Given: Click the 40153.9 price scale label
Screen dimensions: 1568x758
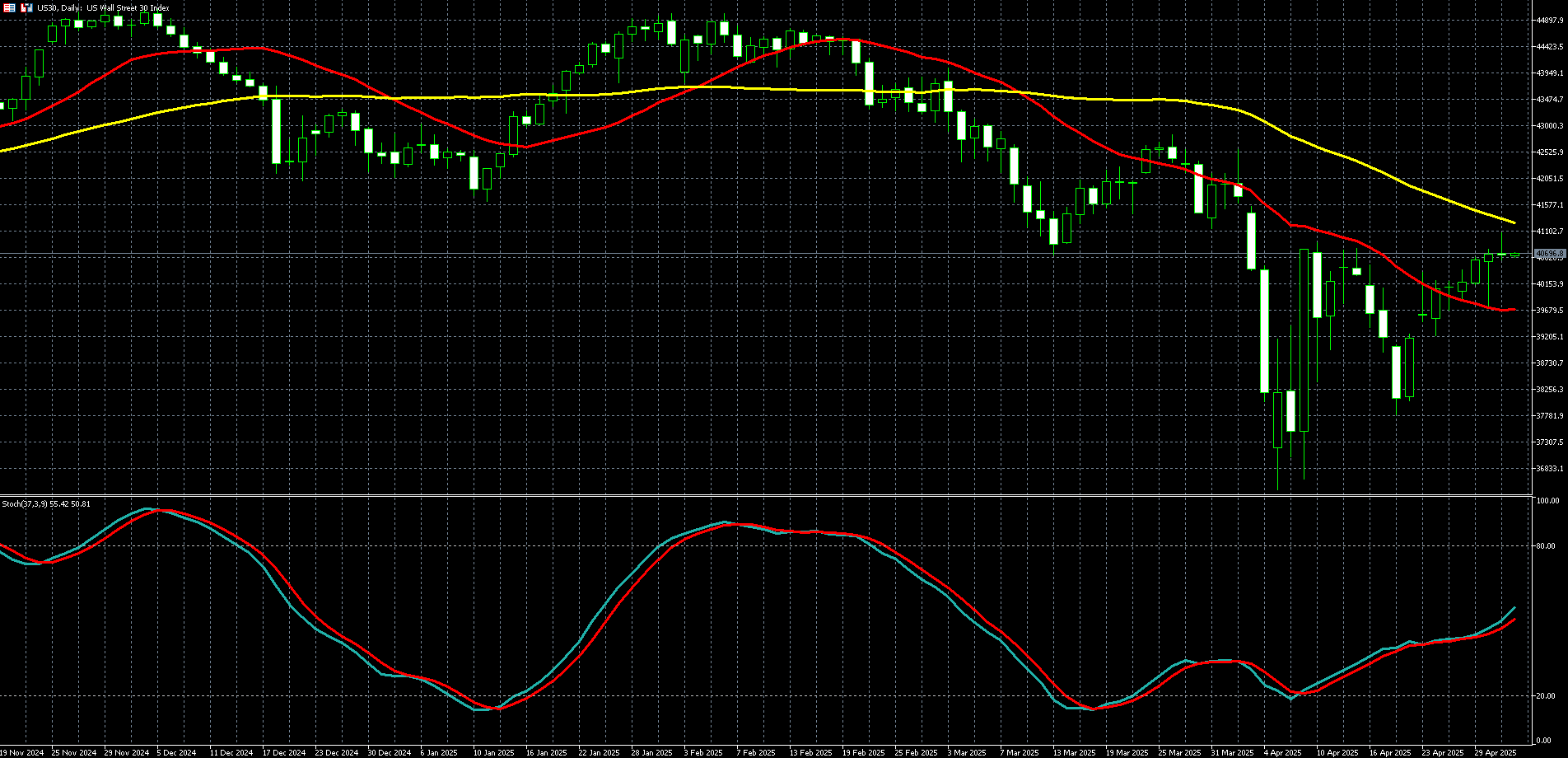Looking at the screenshot, I should (1550, 284).
